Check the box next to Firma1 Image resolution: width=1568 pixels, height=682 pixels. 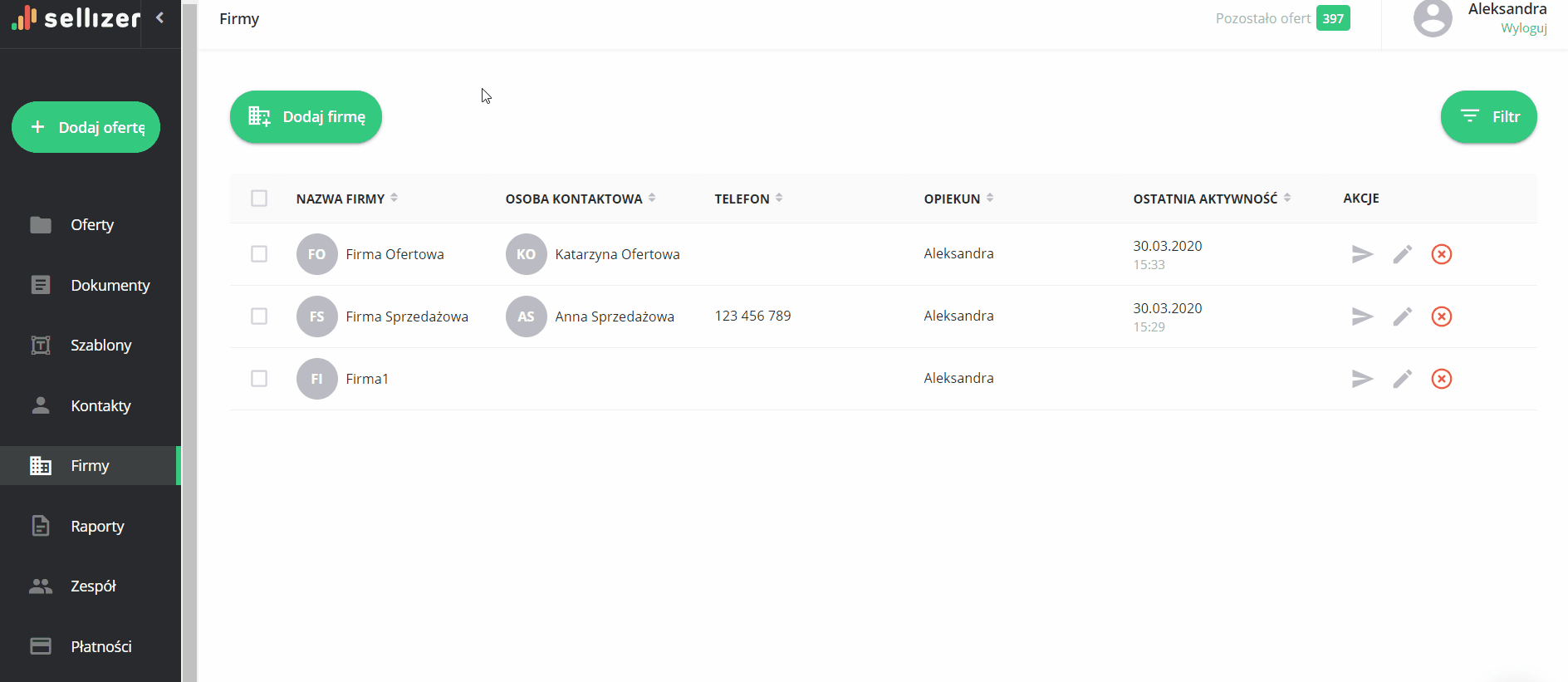[x=259, y=379]
